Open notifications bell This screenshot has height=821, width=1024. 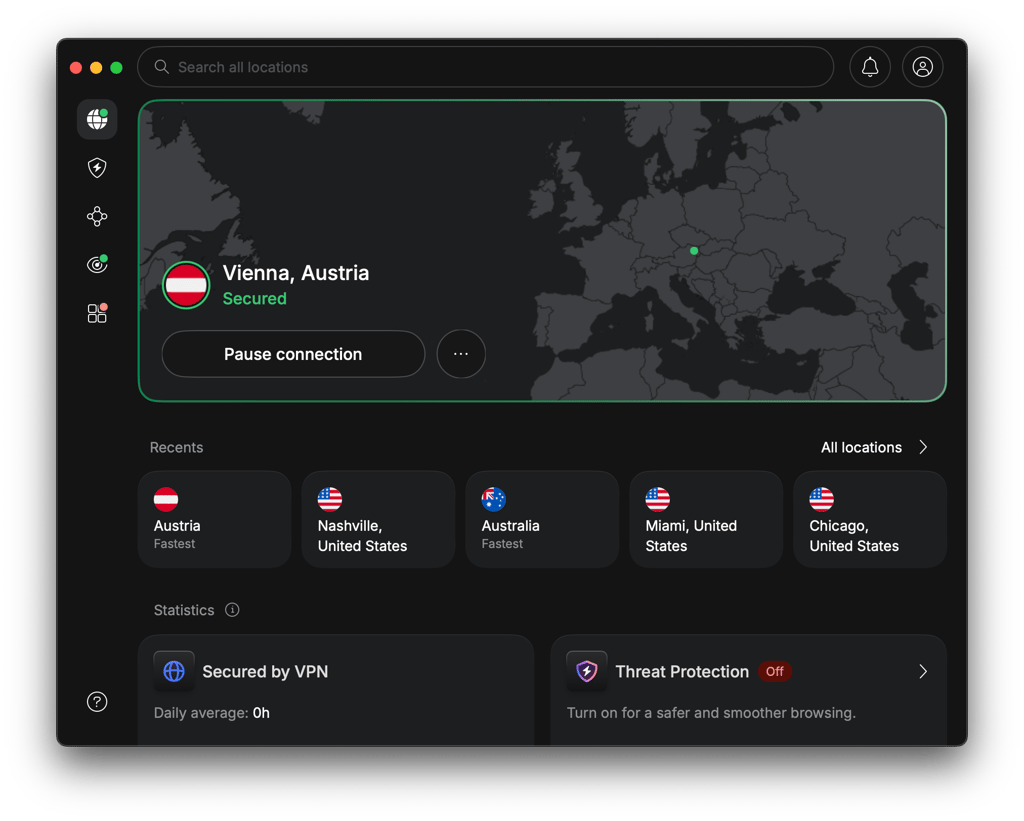click(870, 67)
